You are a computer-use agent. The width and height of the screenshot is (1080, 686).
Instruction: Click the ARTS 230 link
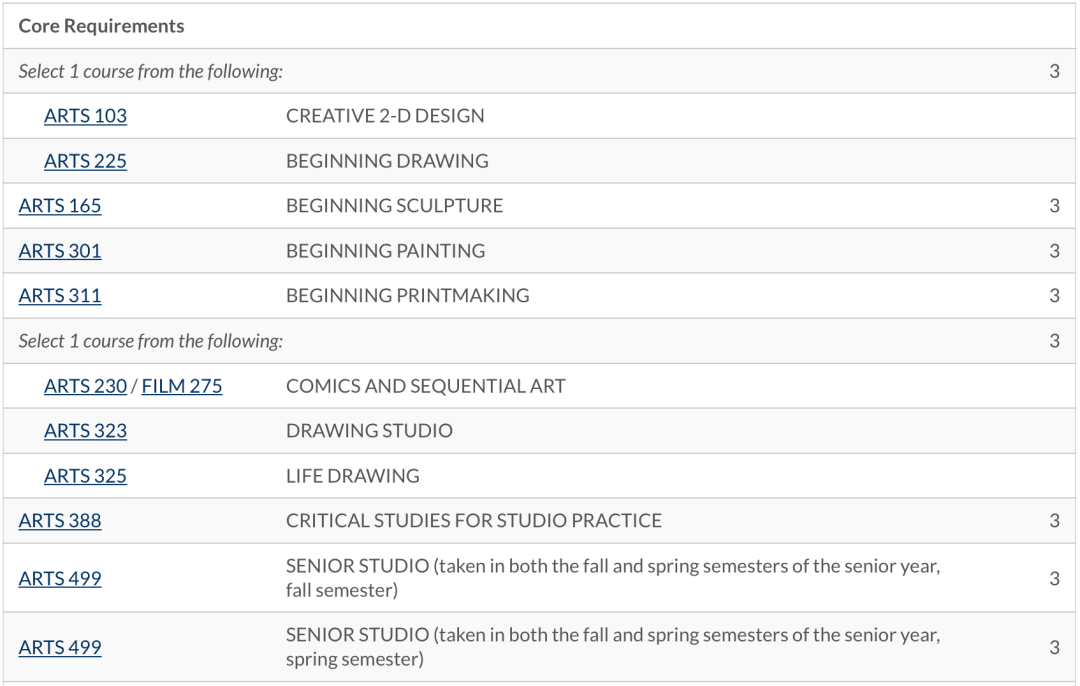coord(85,386)
